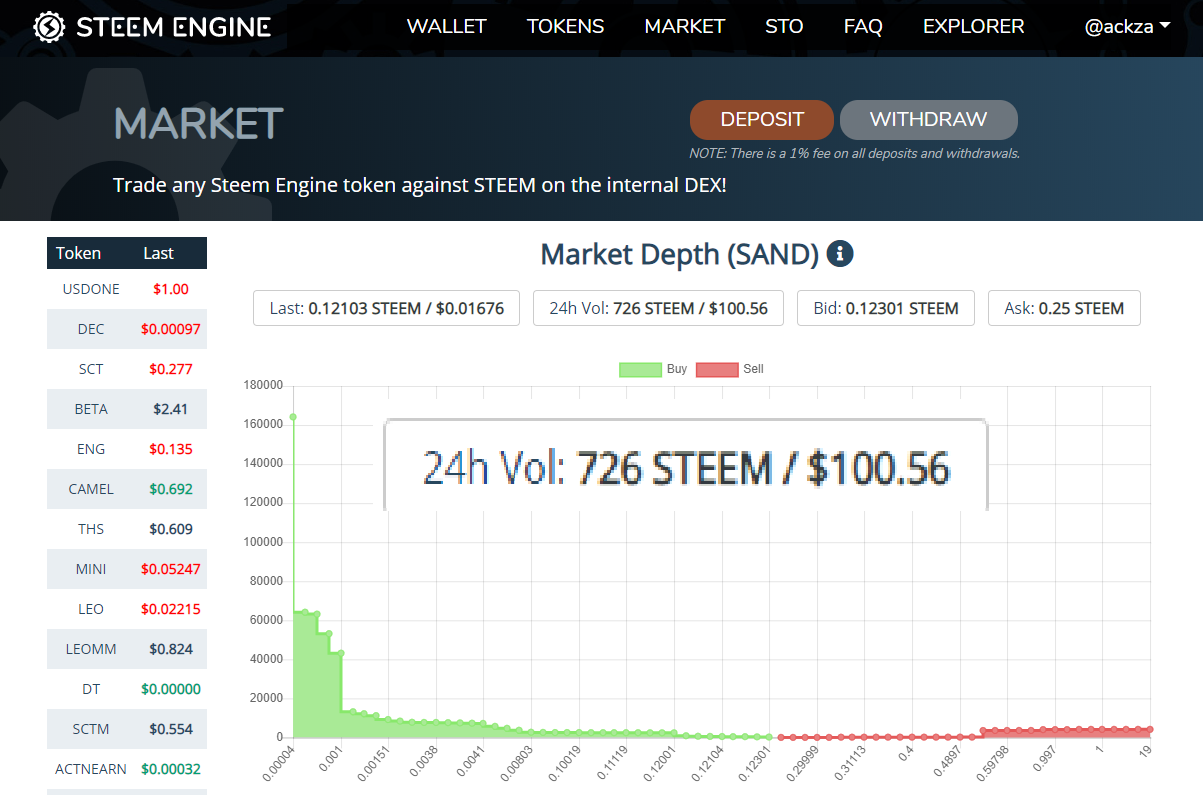Click the Steem Engine gear logo
Screen dimensions: 1203x795
point(49,26)
